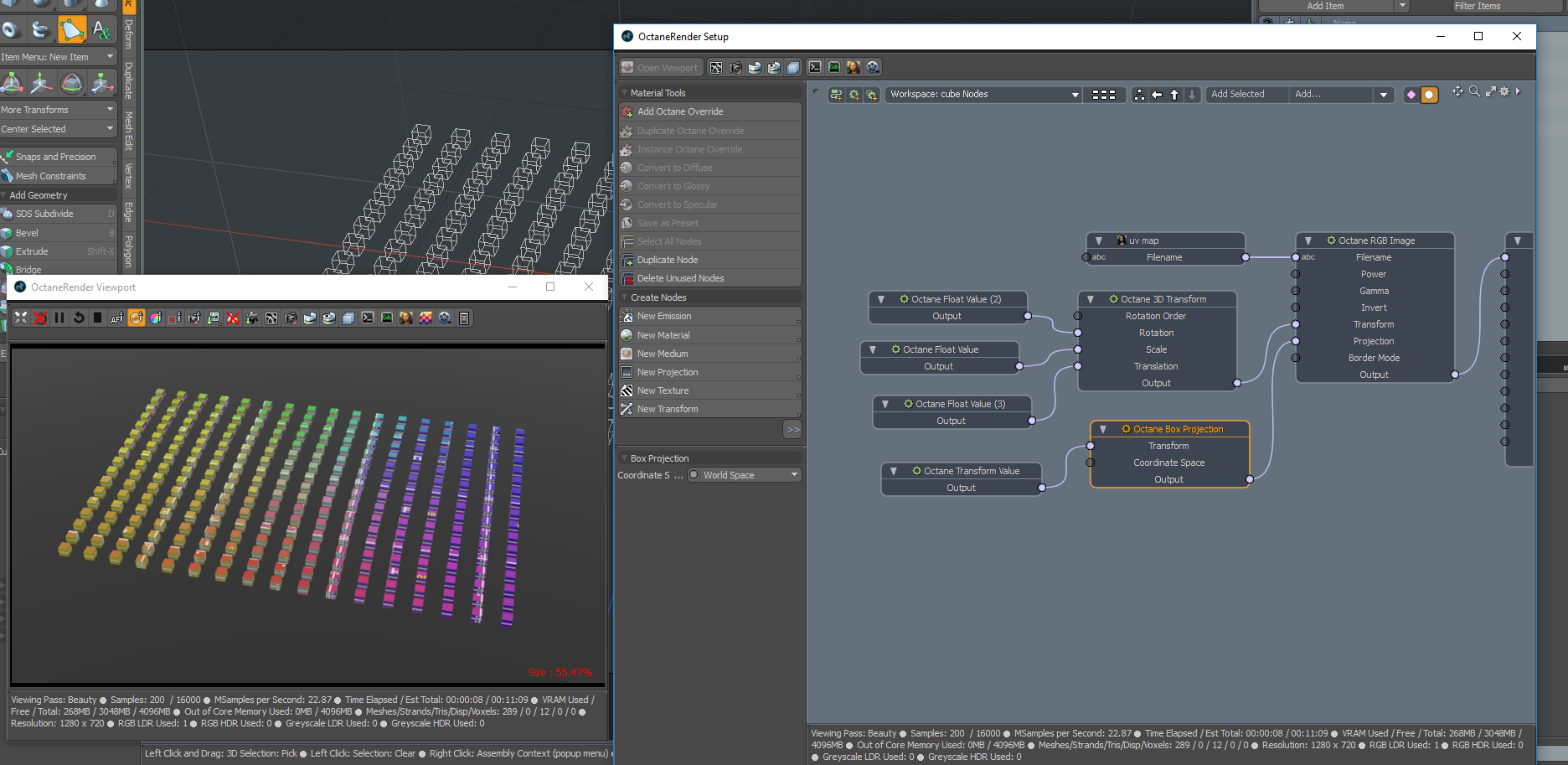The height and width of the screenshot is (765, 1568).
Task: Open the New Transform menu
Action: 709,409
